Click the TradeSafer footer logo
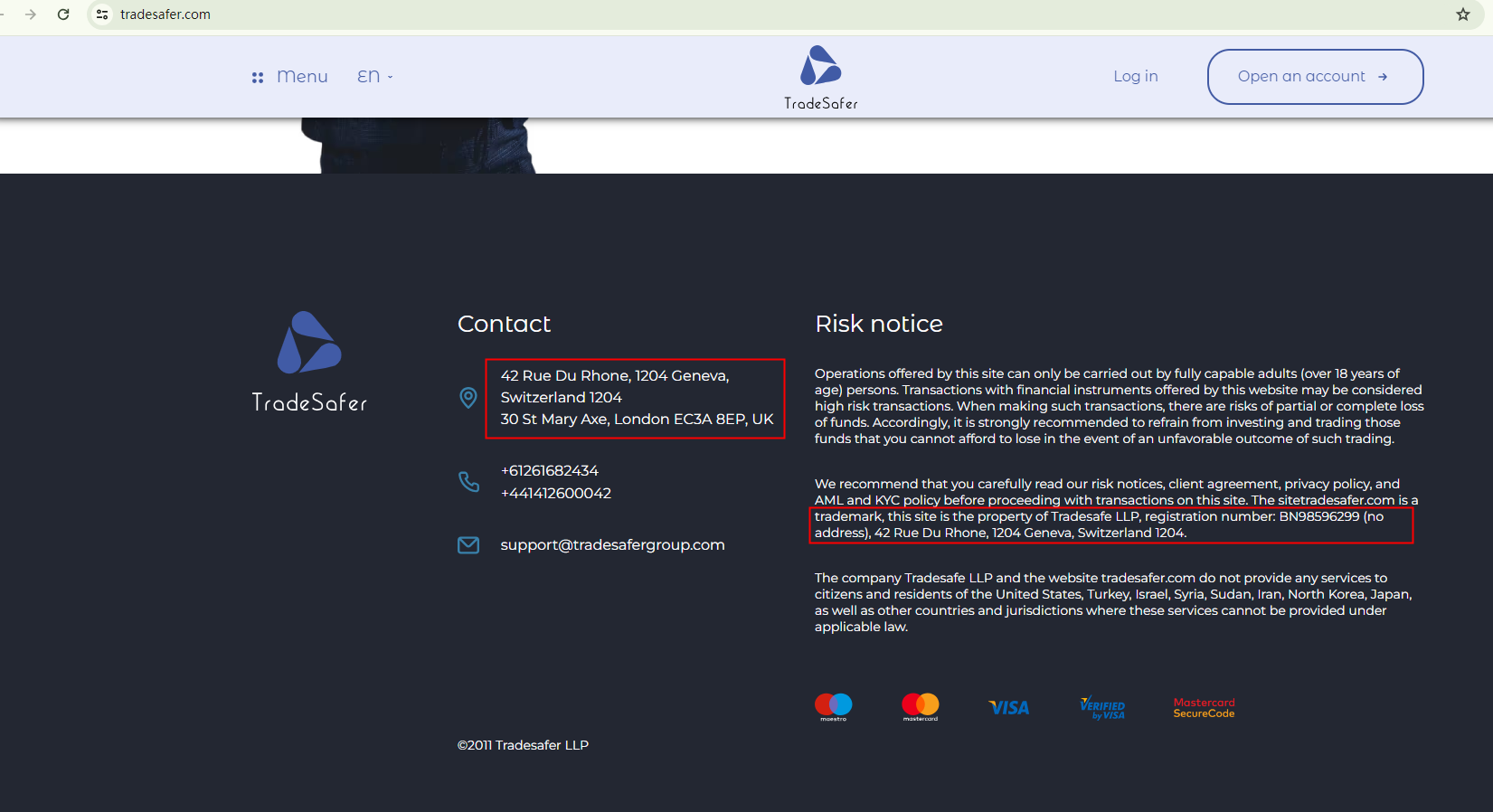Viewport: 1493px width, 812px height. [309, 362]
